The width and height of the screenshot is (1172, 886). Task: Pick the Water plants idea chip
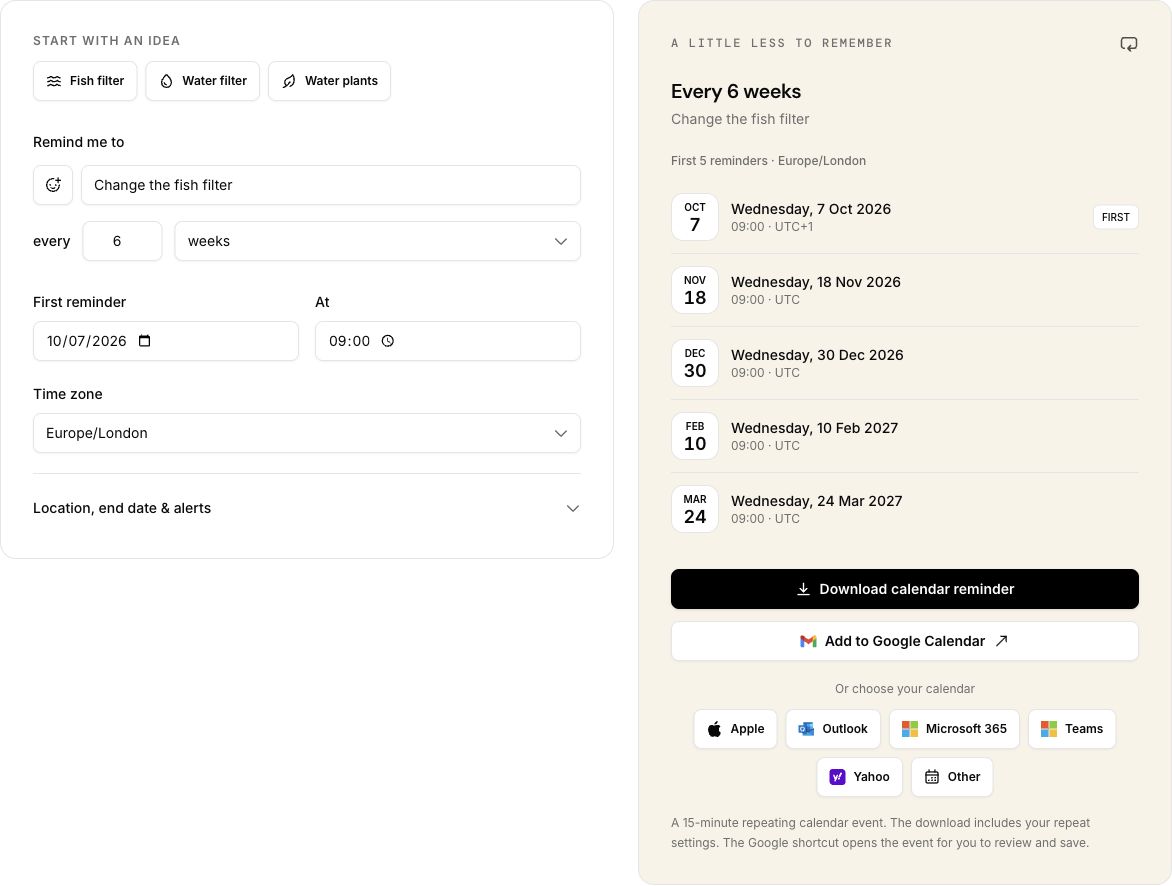click(x=330, y=81)
